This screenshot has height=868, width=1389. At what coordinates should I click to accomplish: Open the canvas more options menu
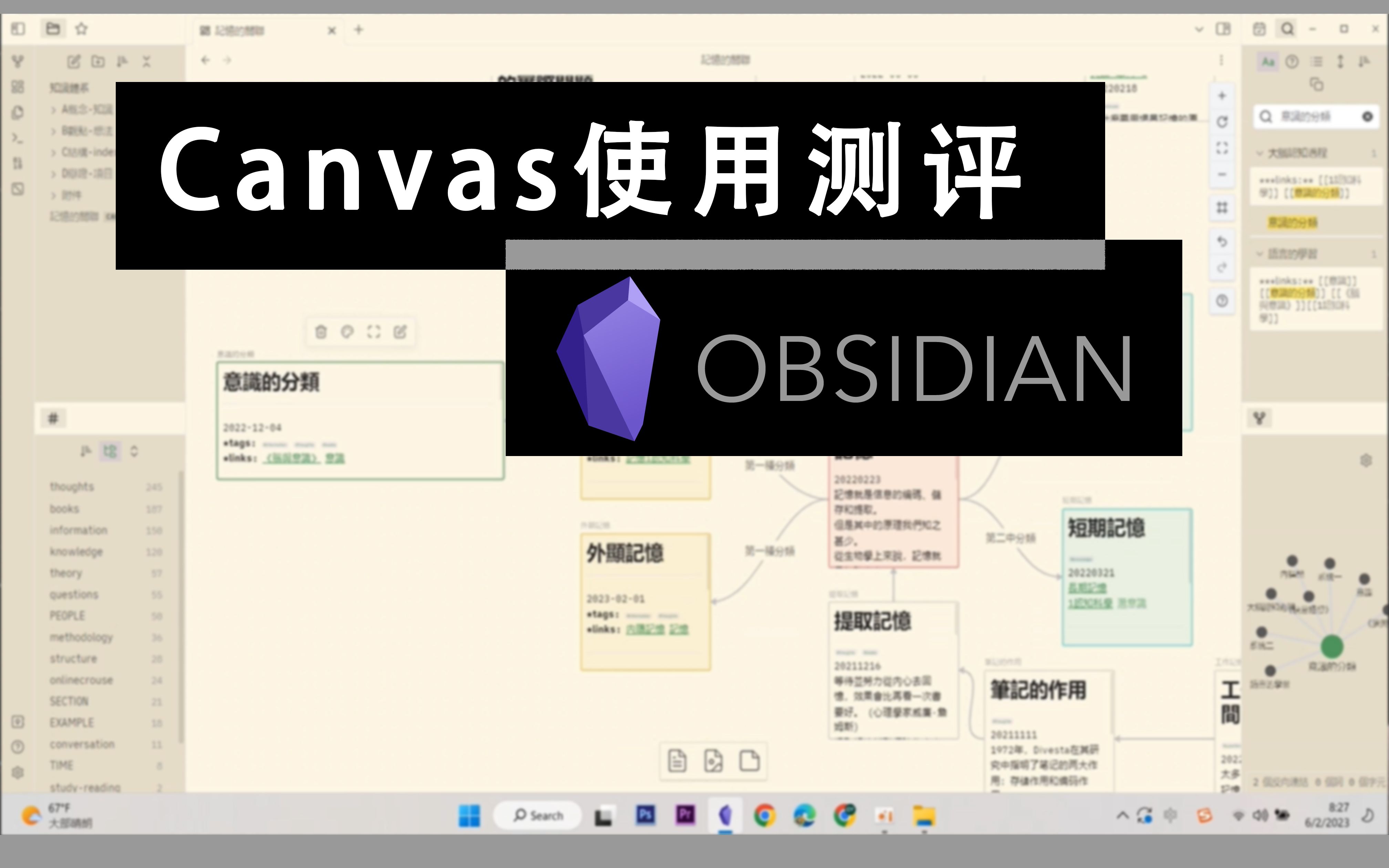click(x=1221, y=60)
